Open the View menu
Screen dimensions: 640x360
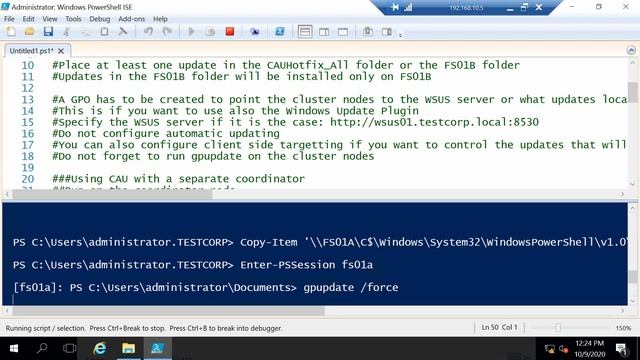[x=50, y=19]
